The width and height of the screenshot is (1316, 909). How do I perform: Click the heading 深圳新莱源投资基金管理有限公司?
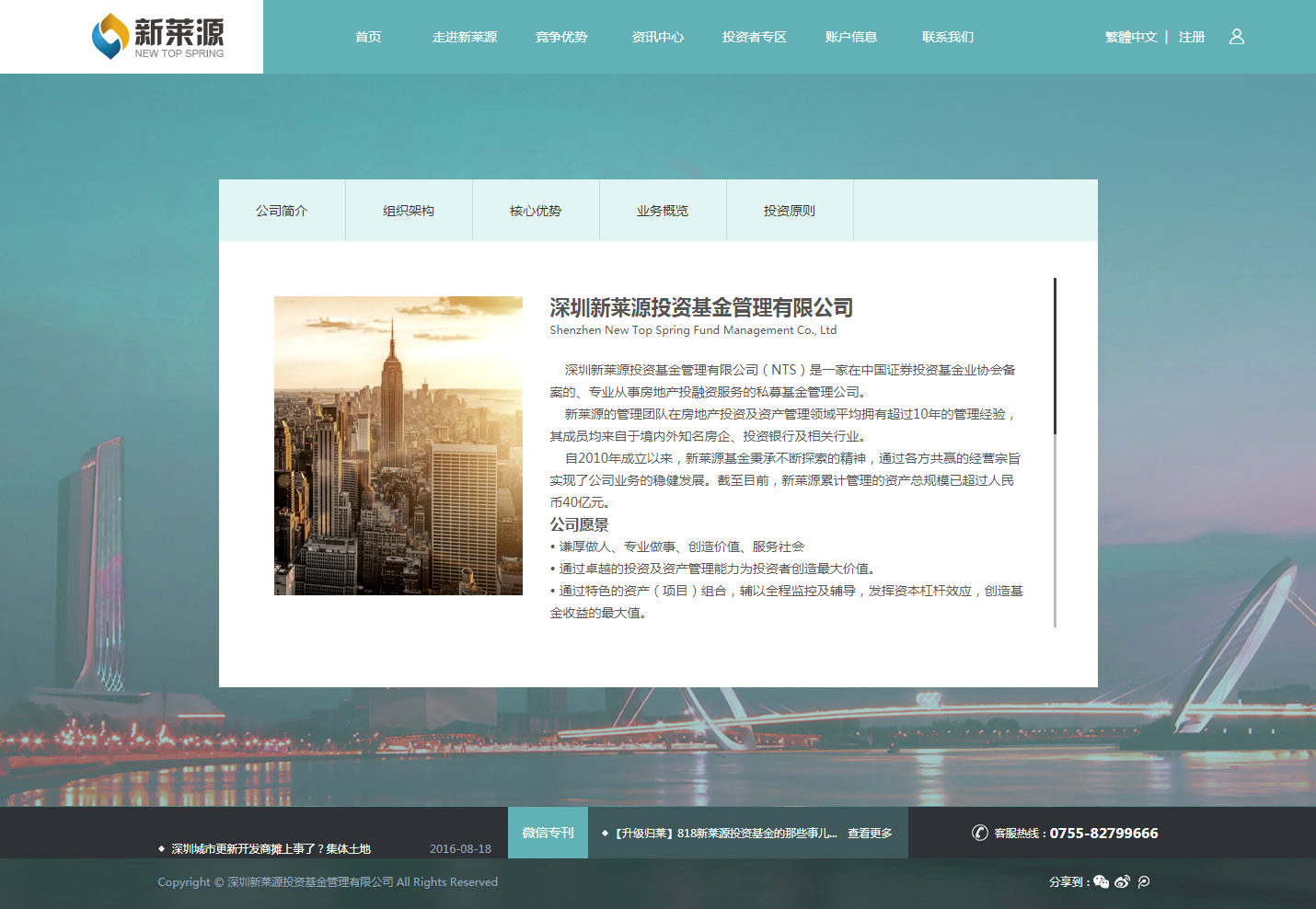701,307
